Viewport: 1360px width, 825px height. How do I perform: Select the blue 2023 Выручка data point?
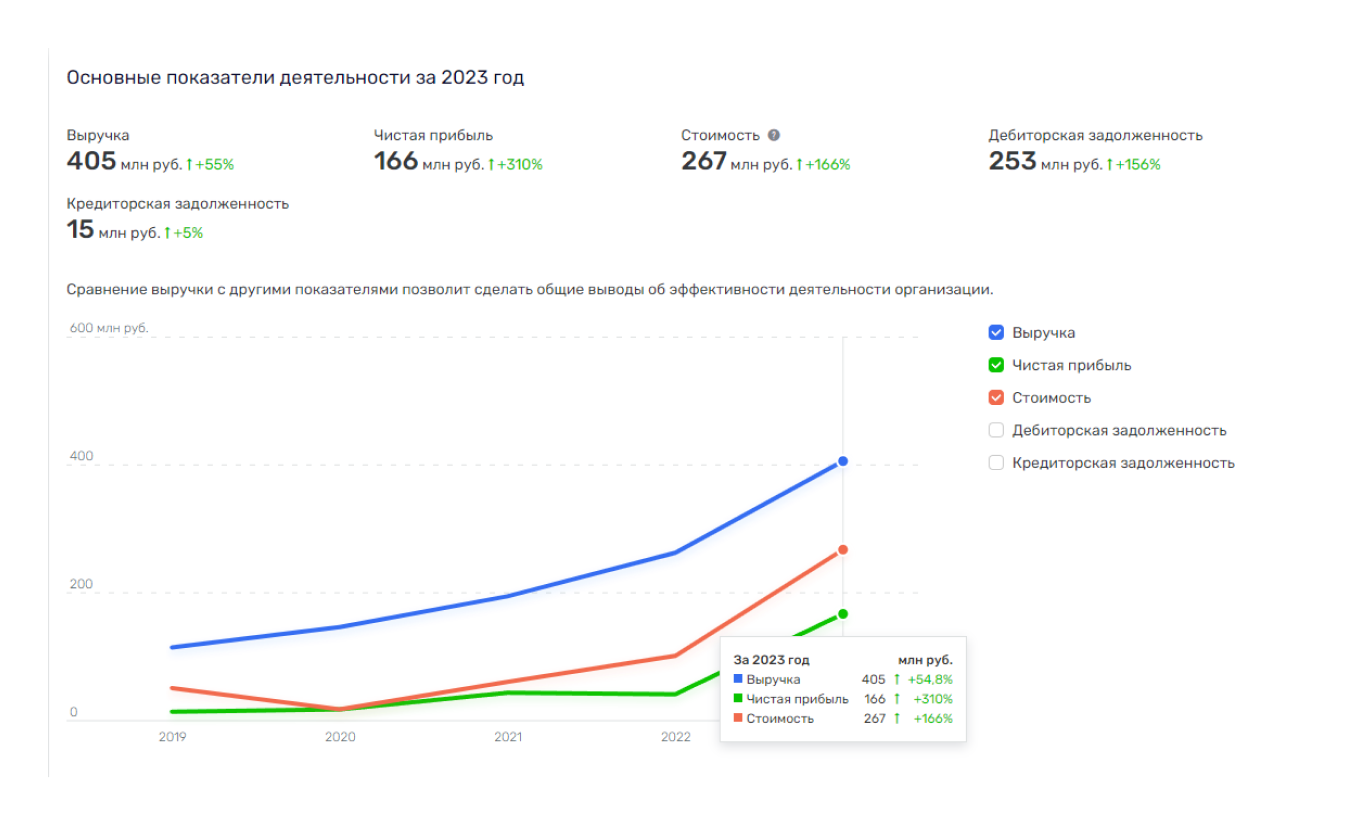click(x=843, y=461)
